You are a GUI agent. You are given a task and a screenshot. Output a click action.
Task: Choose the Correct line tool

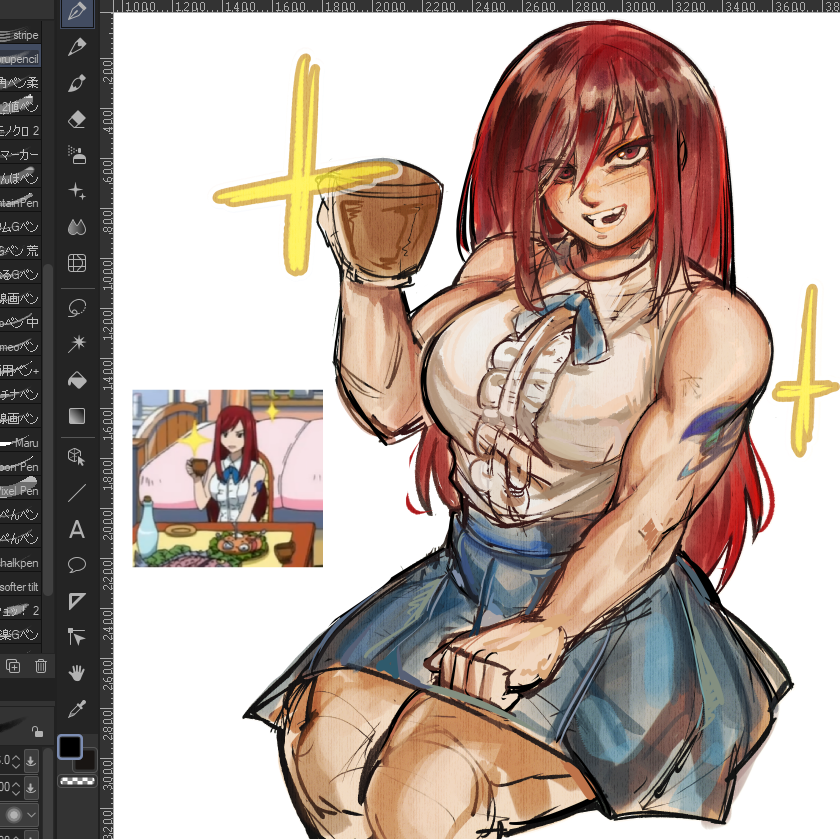77,636
